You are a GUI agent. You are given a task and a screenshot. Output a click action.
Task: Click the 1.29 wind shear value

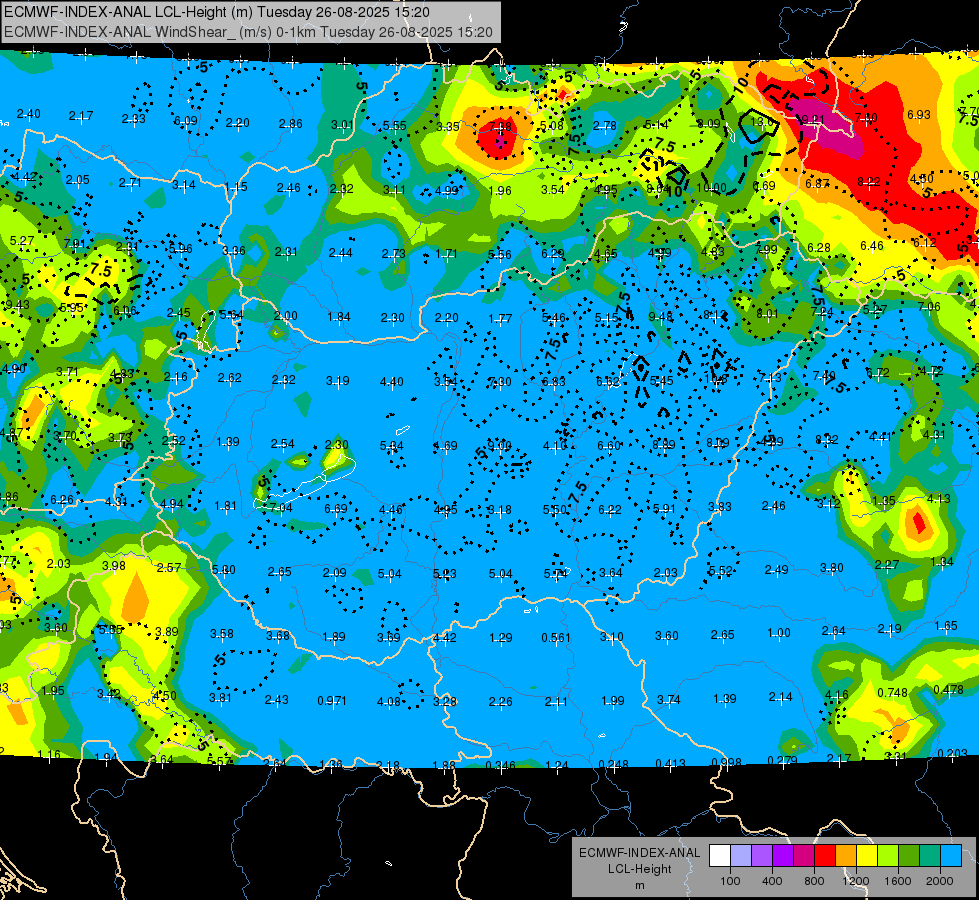pos(501,637)
